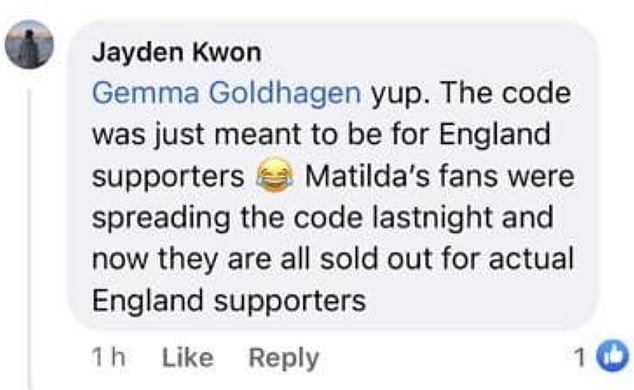Click the phrase sold out in comment
The image size is (634, 390).
click(x=376, y=259)
